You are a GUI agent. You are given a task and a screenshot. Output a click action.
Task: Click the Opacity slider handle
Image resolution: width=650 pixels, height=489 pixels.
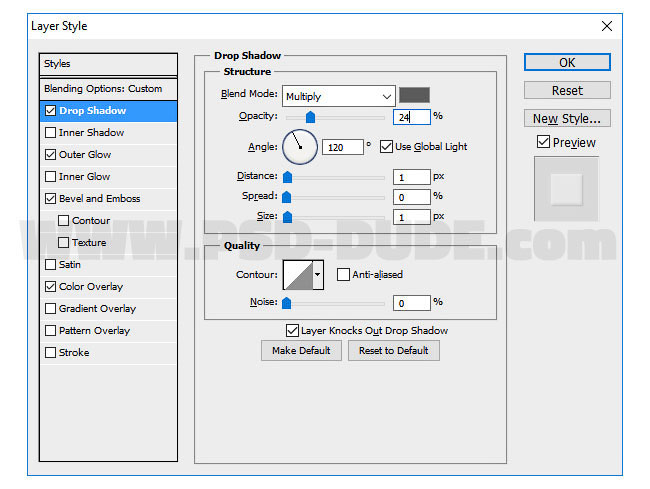tap(310, 117)
